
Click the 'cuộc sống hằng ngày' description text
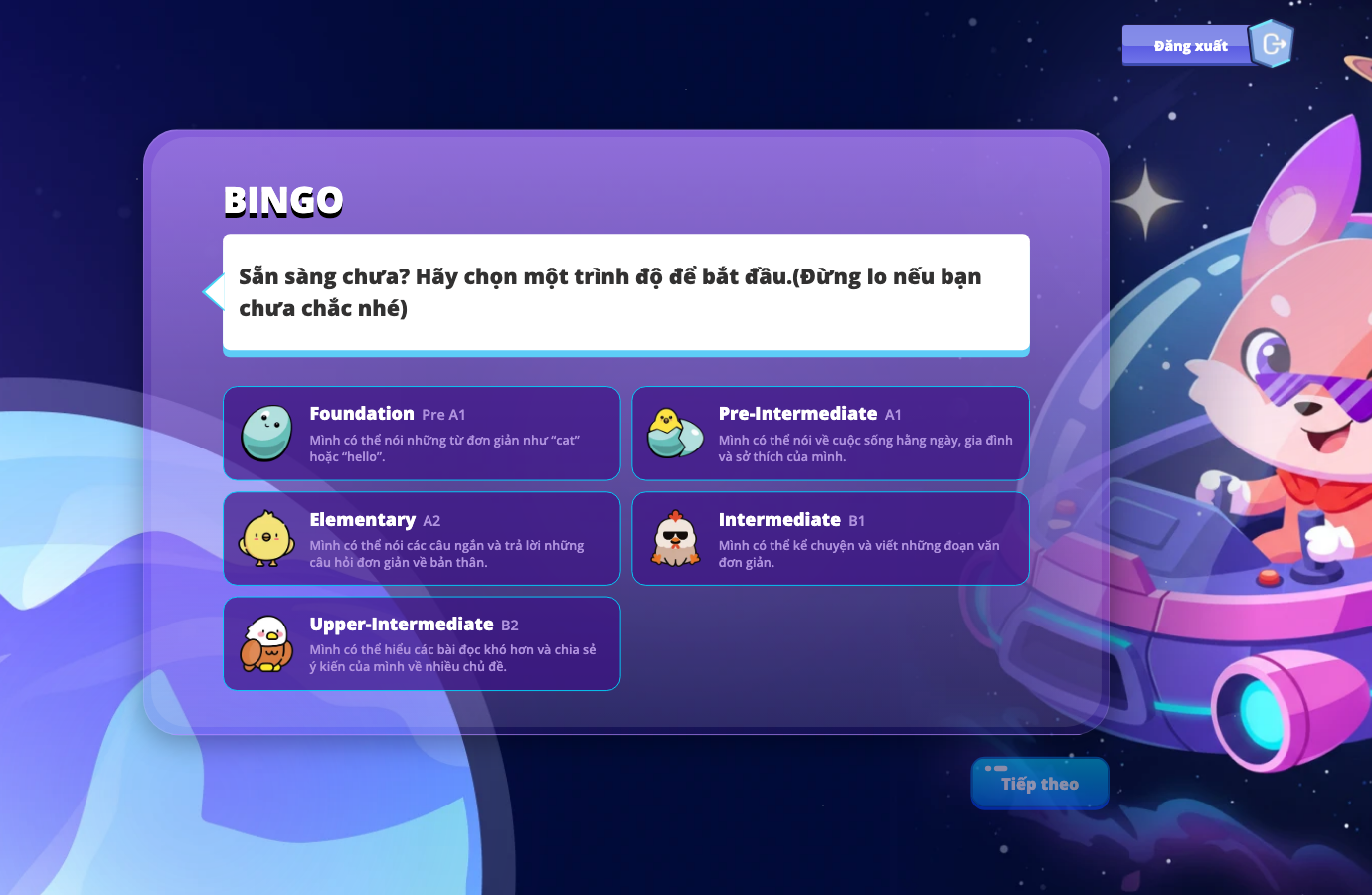click(x=866, y=448)
